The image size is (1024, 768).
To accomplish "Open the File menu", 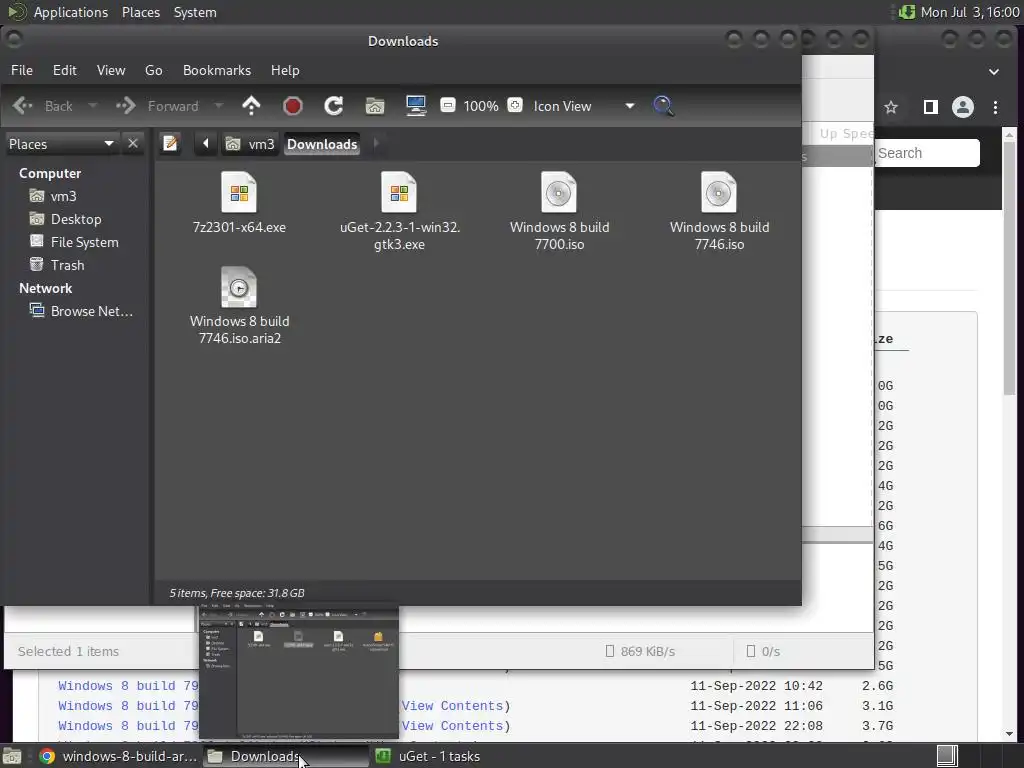I will pos(22,70).
